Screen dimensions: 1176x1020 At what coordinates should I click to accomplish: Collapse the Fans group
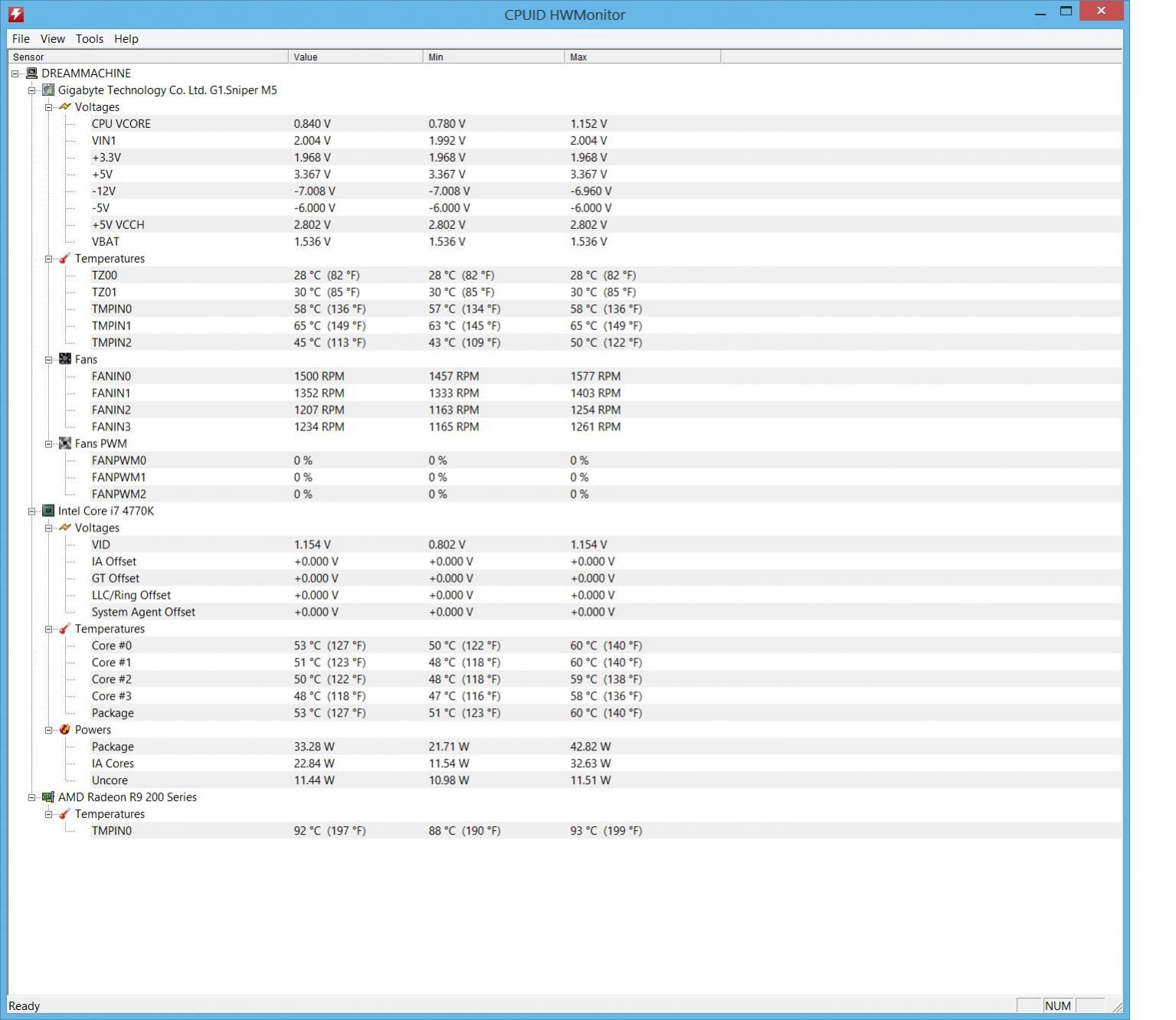click(x=48, y=359)
